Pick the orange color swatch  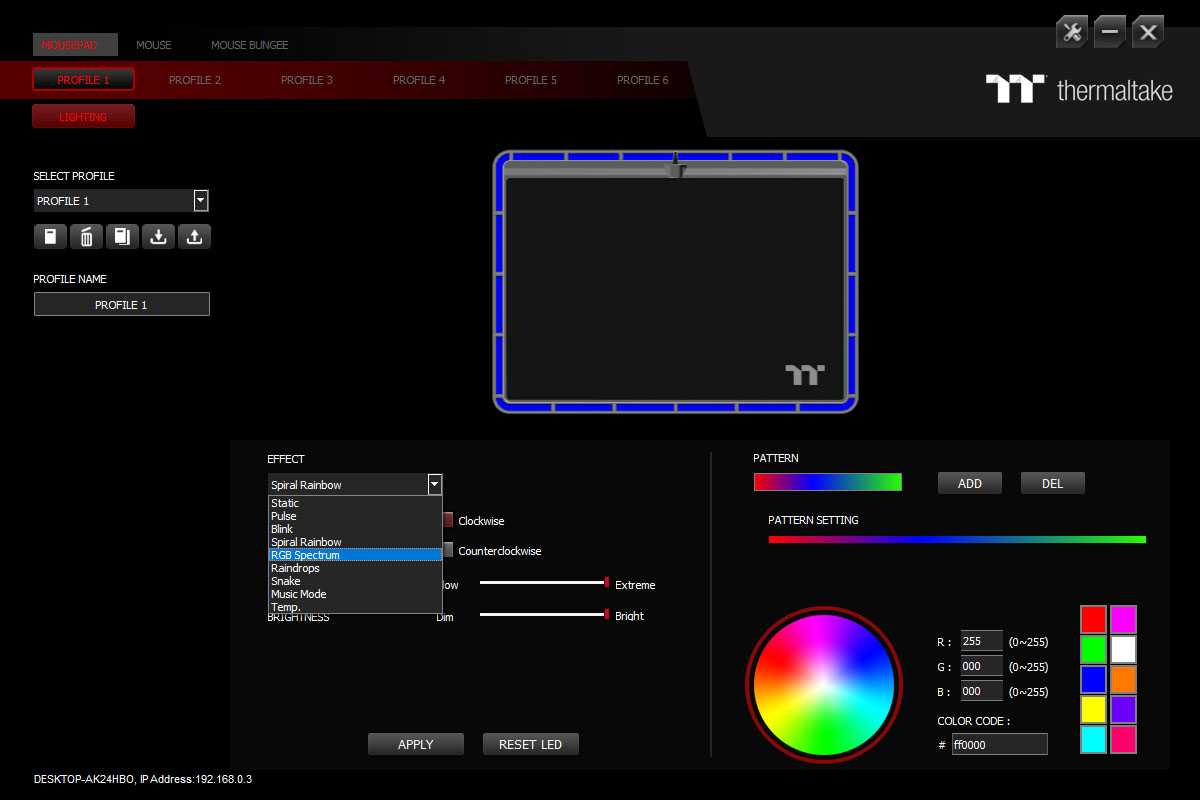point(1123,680)
